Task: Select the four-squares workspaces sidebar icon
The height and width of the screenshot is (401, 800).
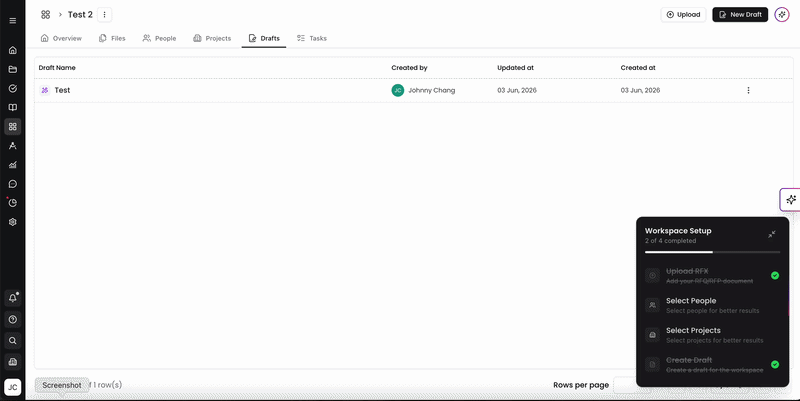Action: [13, 127]
